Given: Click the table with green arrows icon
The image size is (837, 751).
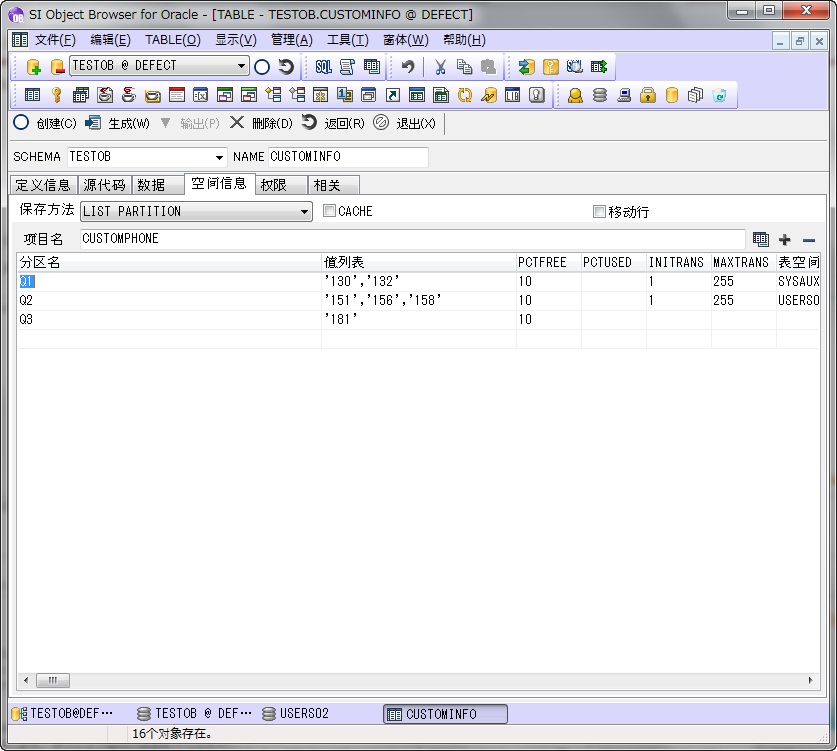Looking at the screenshot, I should 599,67.
